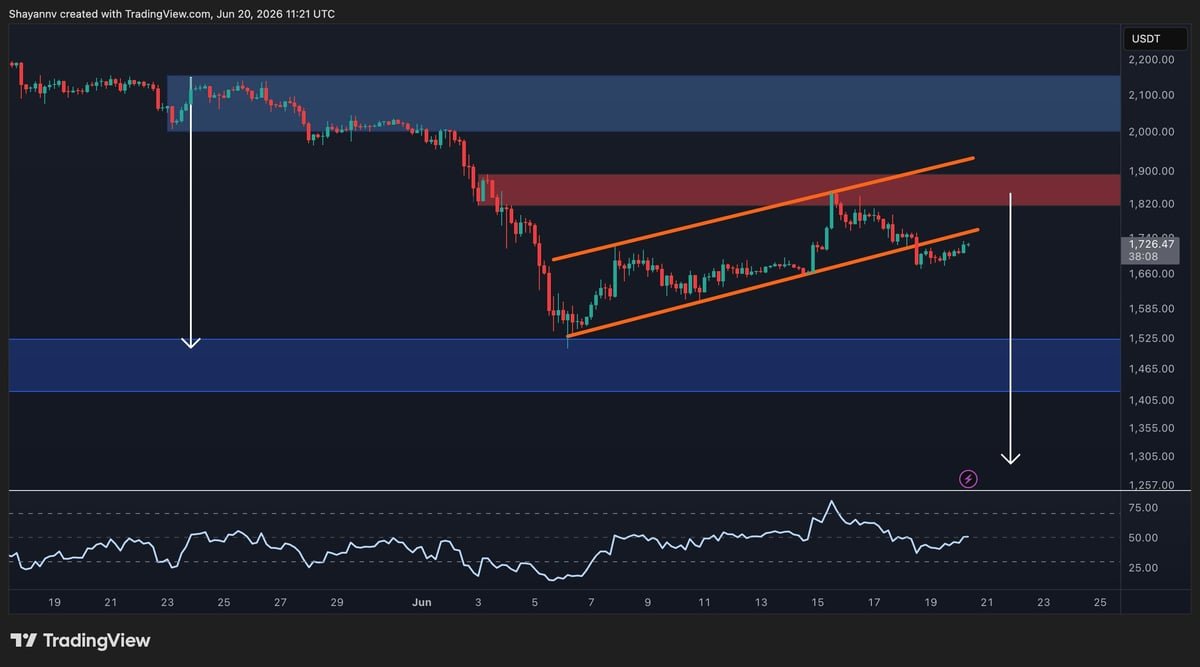Click the purple lightning bolt event icon
Viewport: 1200px width, 667px height.
pos(968,479)
